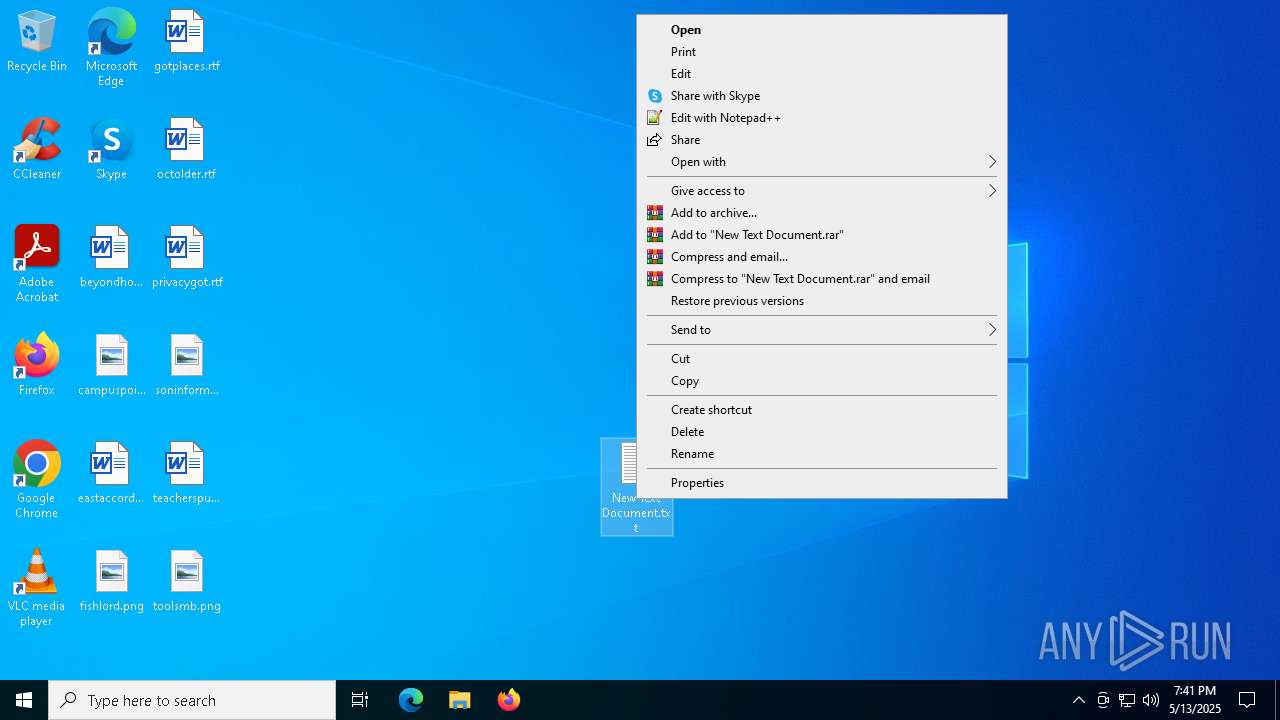Choose Add to "New Text Document.rar"
This screenshot has width=1280, height=720.
822,235
